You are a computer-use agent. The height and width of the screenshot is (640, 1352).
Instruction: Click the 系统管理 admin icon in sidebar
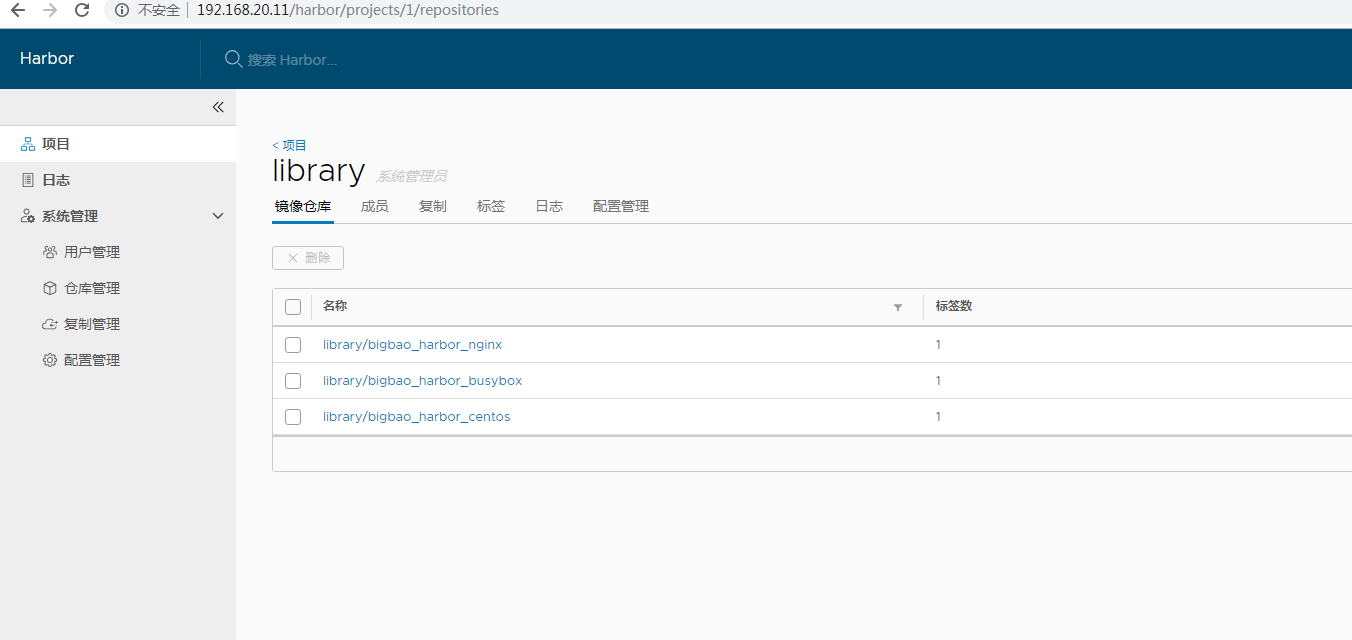[28, 216]
